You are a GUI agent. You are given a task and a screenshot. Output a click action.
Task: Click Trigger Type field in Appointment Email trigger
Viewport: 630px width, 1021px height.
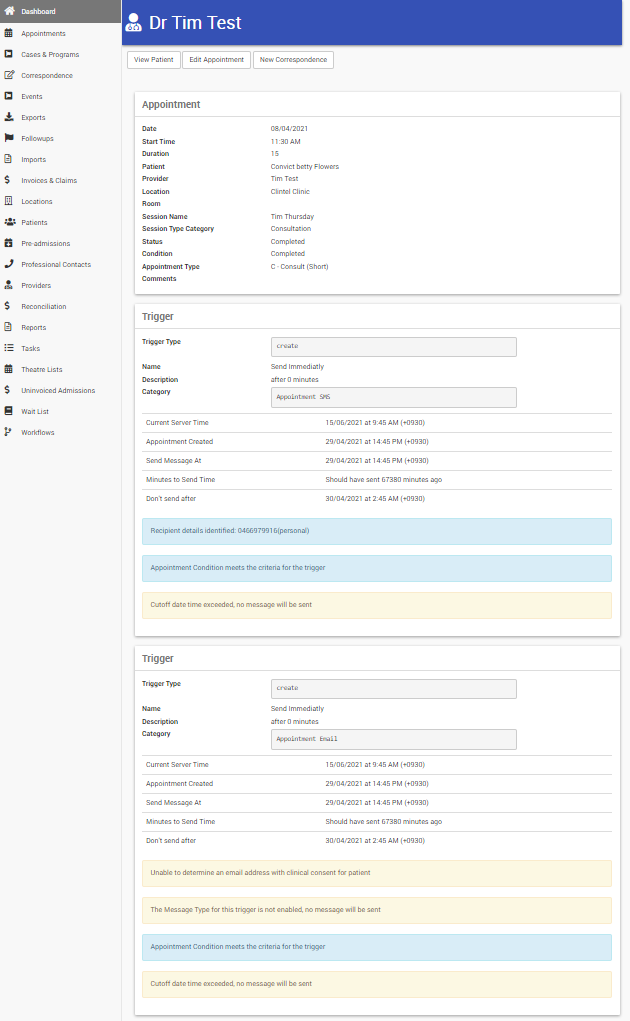394,689
